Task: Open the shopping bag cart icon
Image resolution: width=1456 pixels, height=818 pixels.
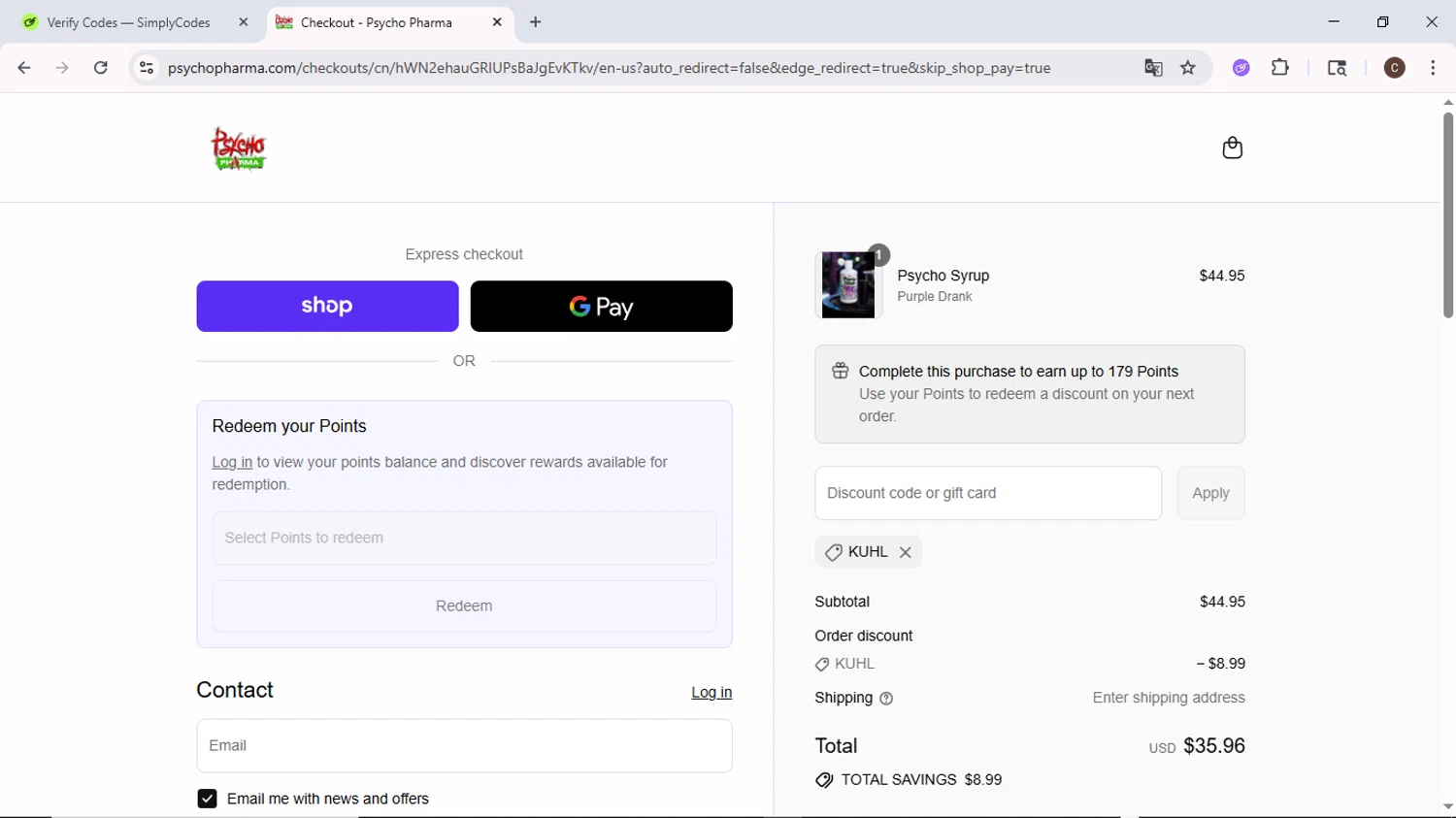Action: pyautogui.click(x=1232, y=147)
